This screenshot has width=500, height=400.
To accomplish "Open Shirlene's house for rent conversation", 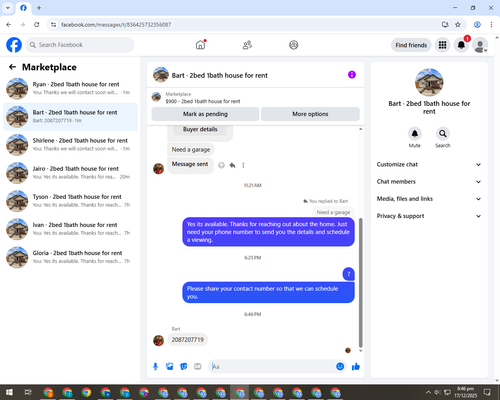I will (70, 145).
